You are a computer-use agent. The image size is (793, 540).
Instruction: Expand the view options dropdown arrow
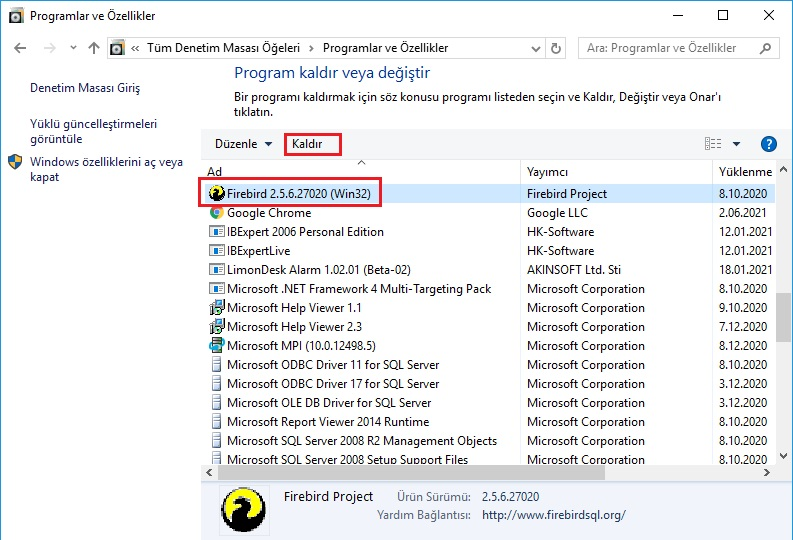pyautogui.click(x=736, y=144)
